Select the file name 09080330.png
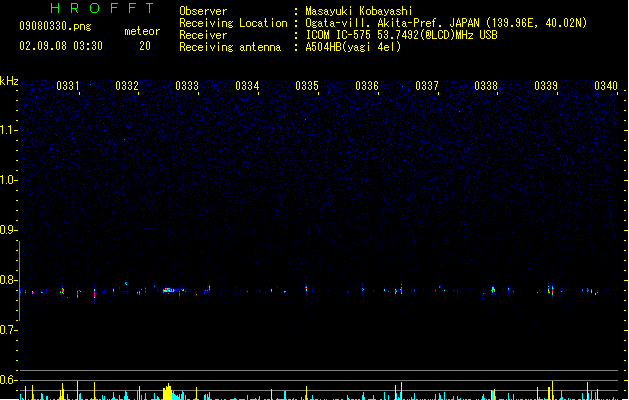This screenshot has height=400, width=629. 55,26
